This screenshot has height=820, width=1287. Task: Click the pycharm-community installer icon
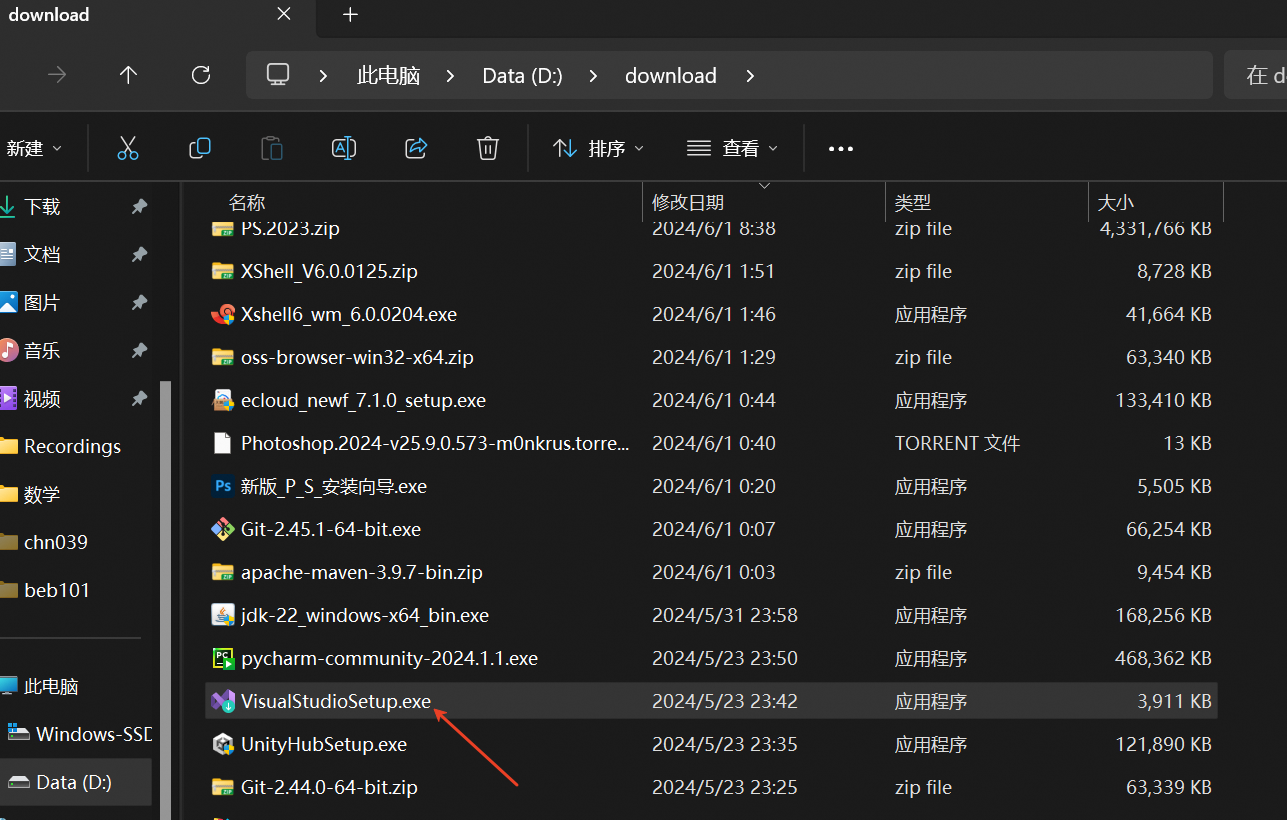(x=222, y=658)
